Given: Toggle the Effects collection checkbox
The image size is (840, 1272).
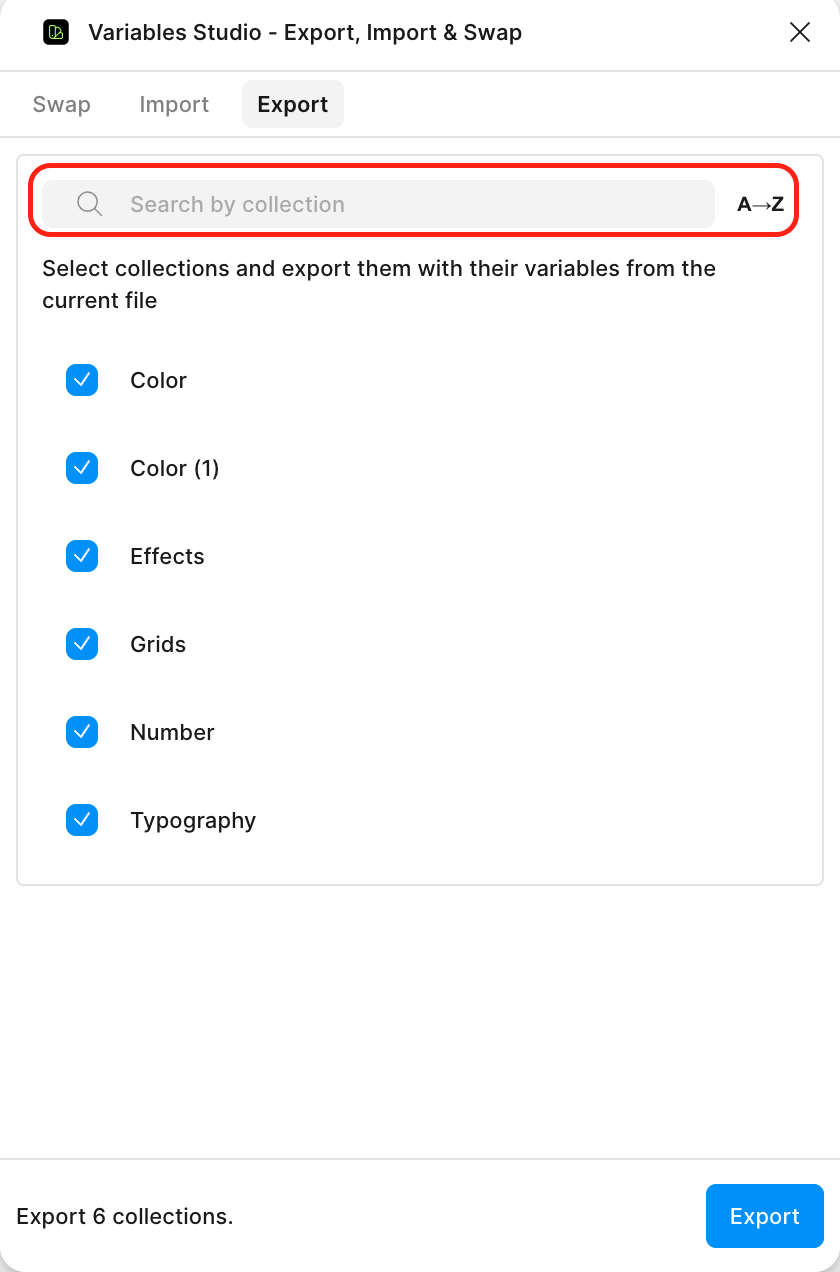Looking at the screenshot, I should tap(82, 556).
